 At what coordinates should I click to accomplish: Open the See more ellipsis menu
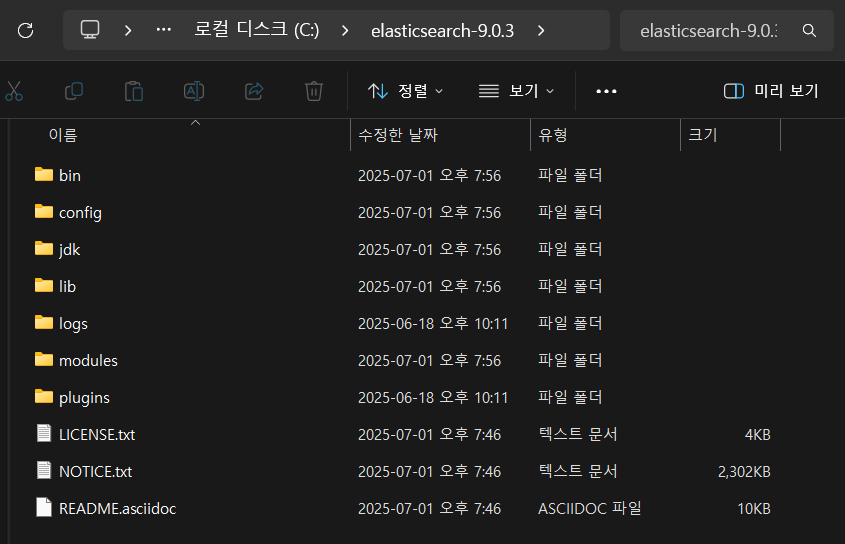[606, 91]
